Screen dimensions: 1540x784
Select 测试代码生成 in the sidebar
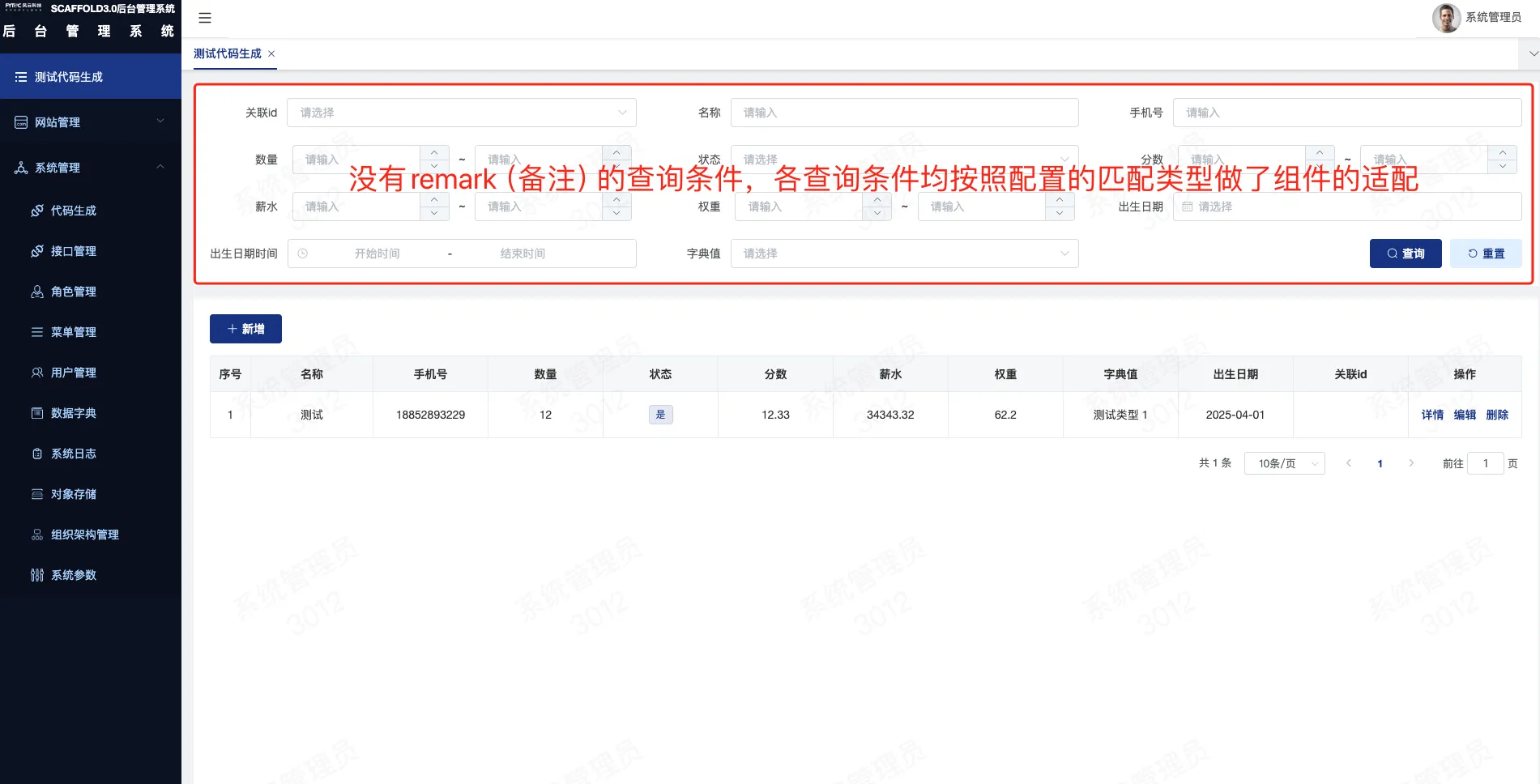pos(91,77)
